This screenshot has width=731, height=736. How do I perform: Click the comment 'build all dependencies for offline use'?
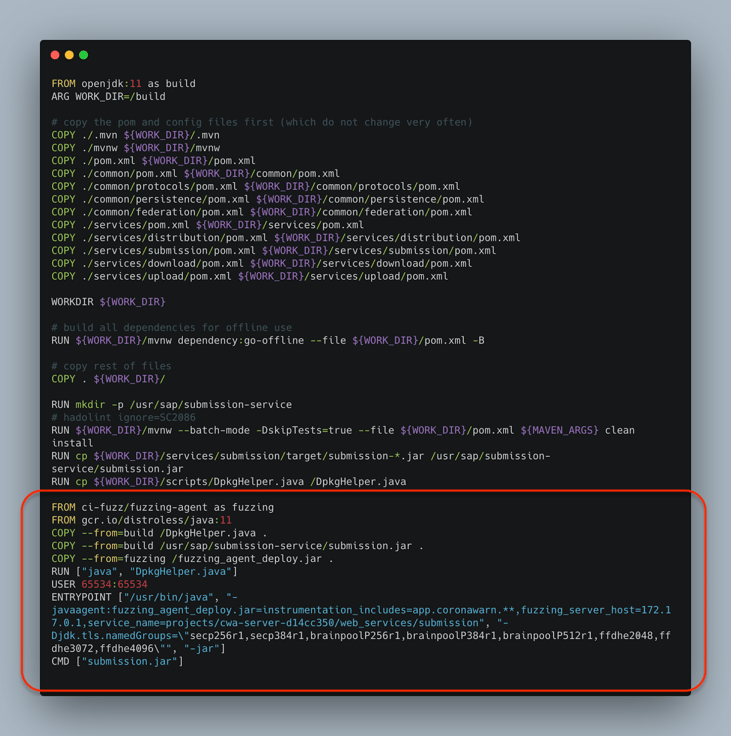click(171, 328)
